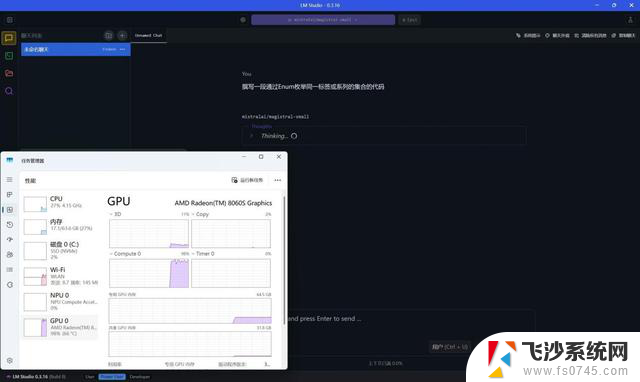640x382 pixels.
Task: Open the red My Models folder icon
Action: tap(9, 73)
